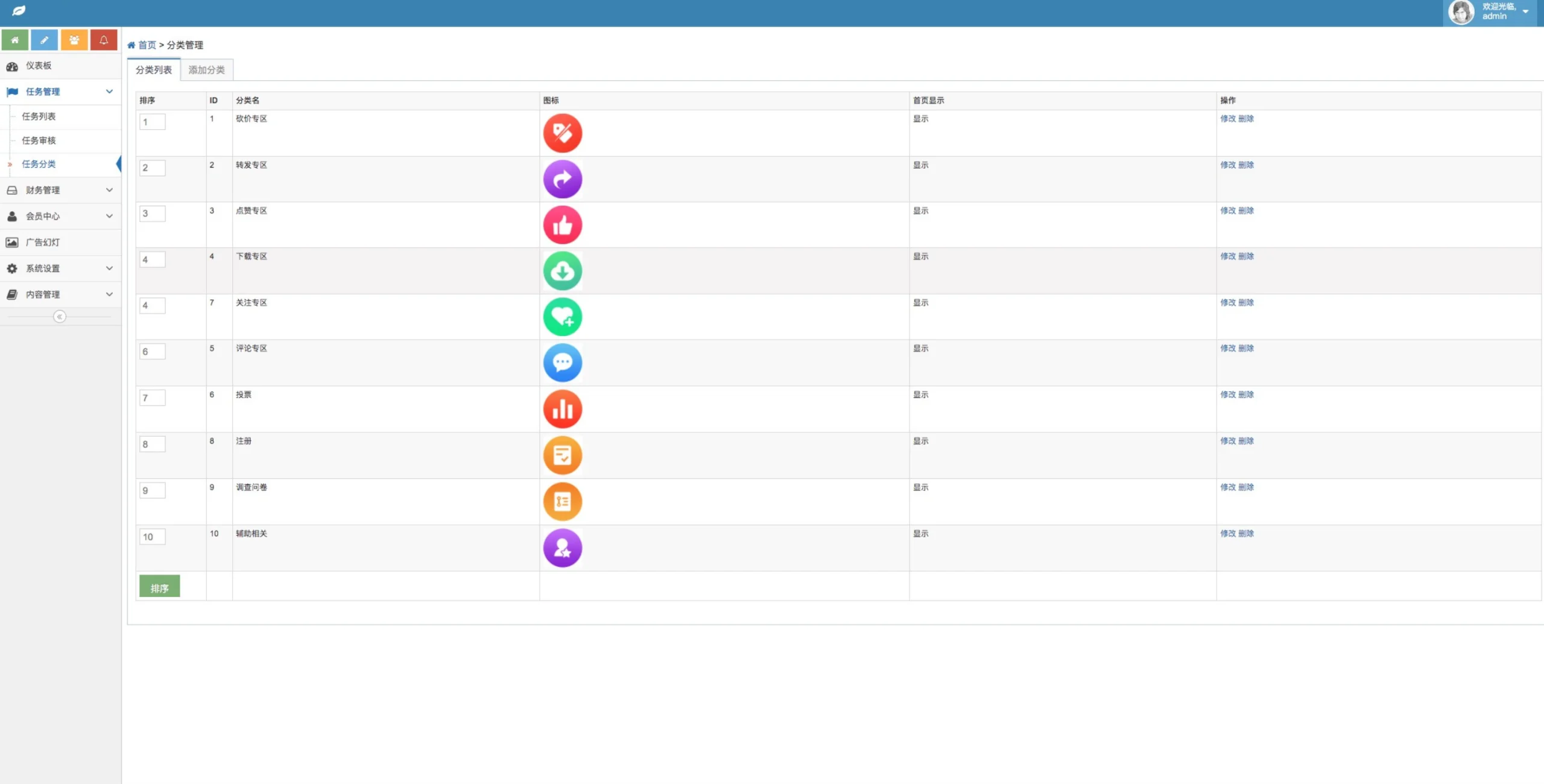
Task: Click the green download cloud icon for 下载专区
Action: tap(562, 271)
